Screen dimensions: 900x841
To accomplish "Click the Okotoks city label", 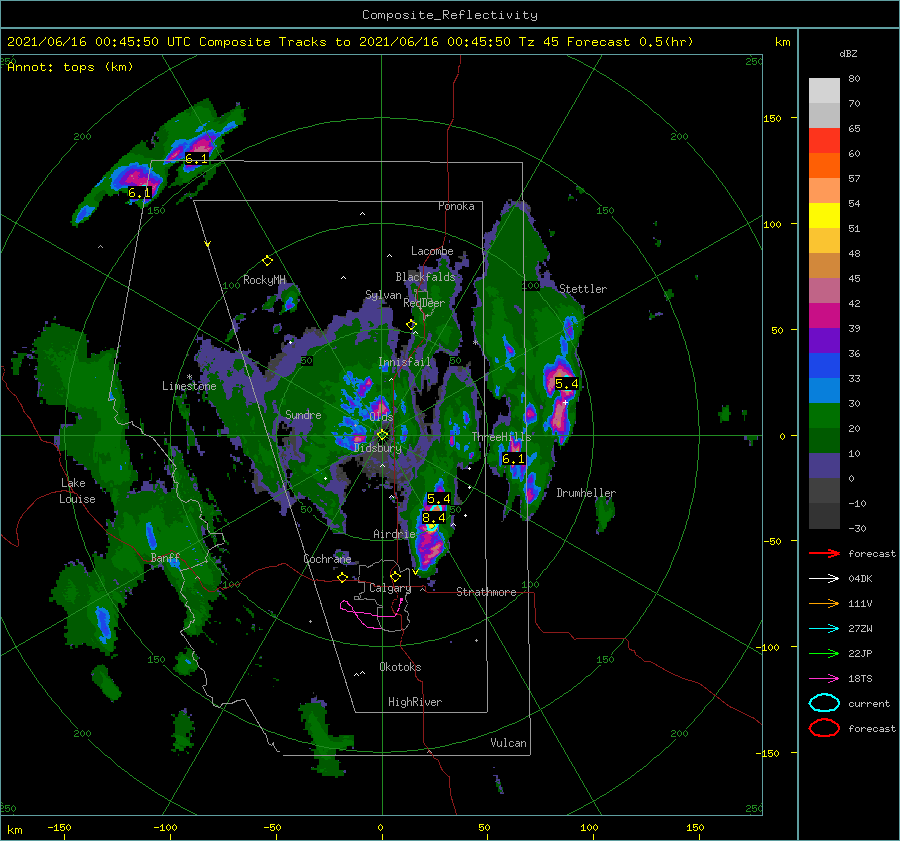I will coord(400,667).
